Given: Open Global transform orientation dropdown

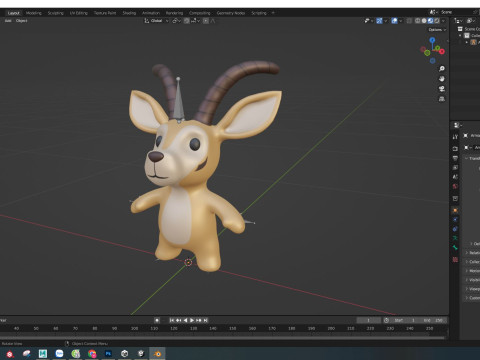Looking at the screenshot, I should coord(156,21).
